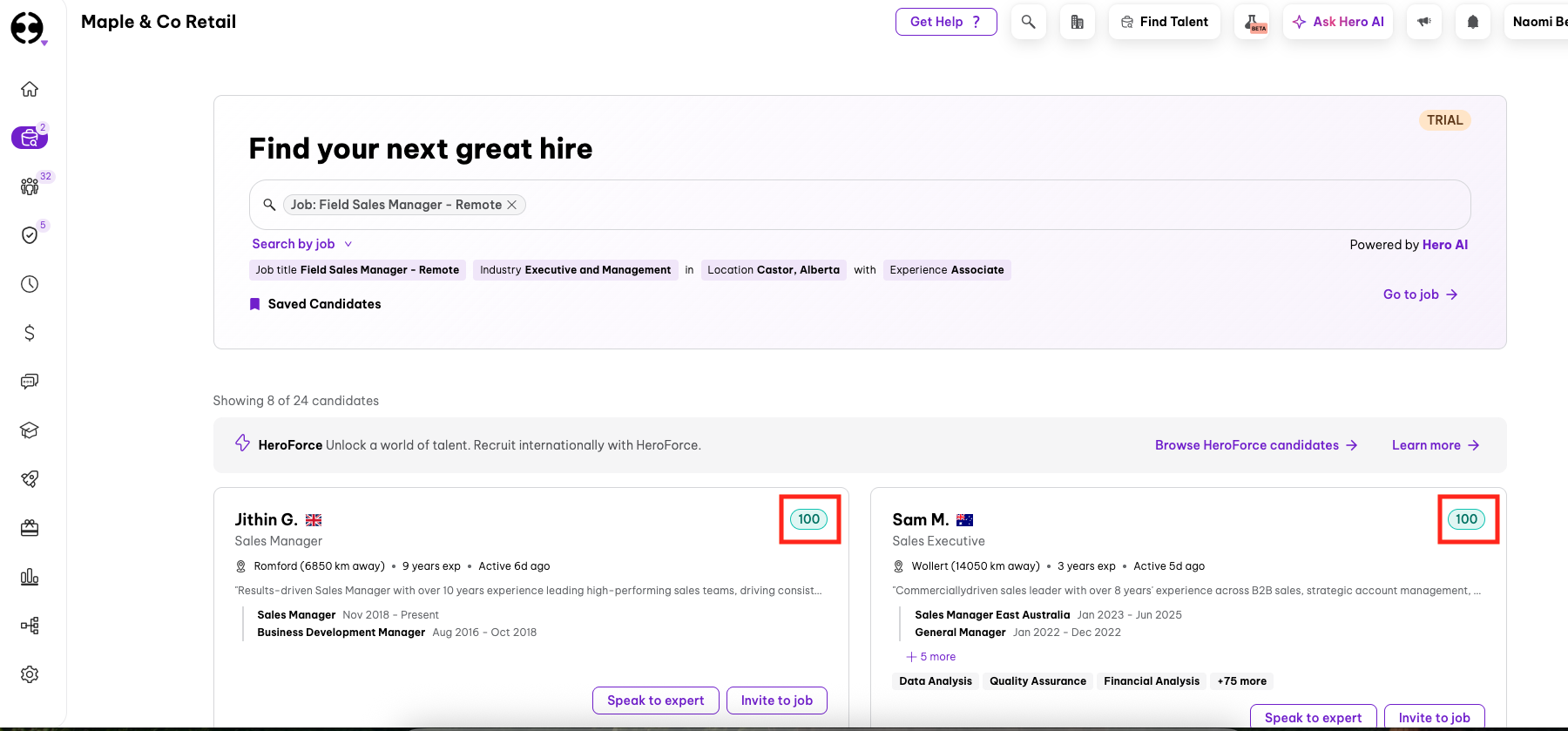Open Settings gear in the sidebar
This screenshot has height=731, width=1568.
(x=30, y=674)
